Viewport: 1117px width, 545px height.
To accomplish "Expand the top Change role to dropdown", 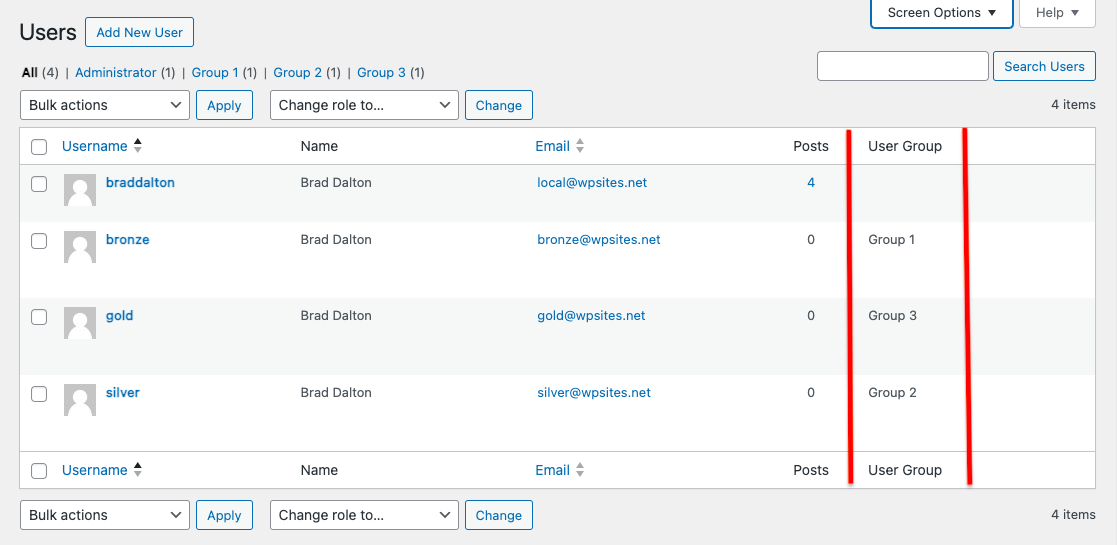I will pyautogui.click(x=364, y=105).
